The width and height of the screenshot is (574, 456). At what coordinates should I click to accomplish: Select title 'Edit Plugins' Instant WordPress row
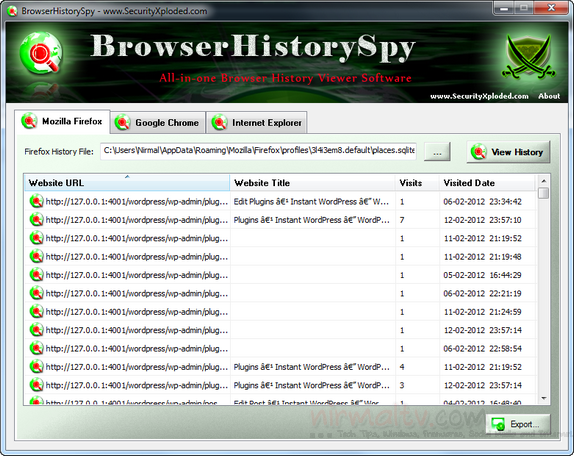(312, 202)
